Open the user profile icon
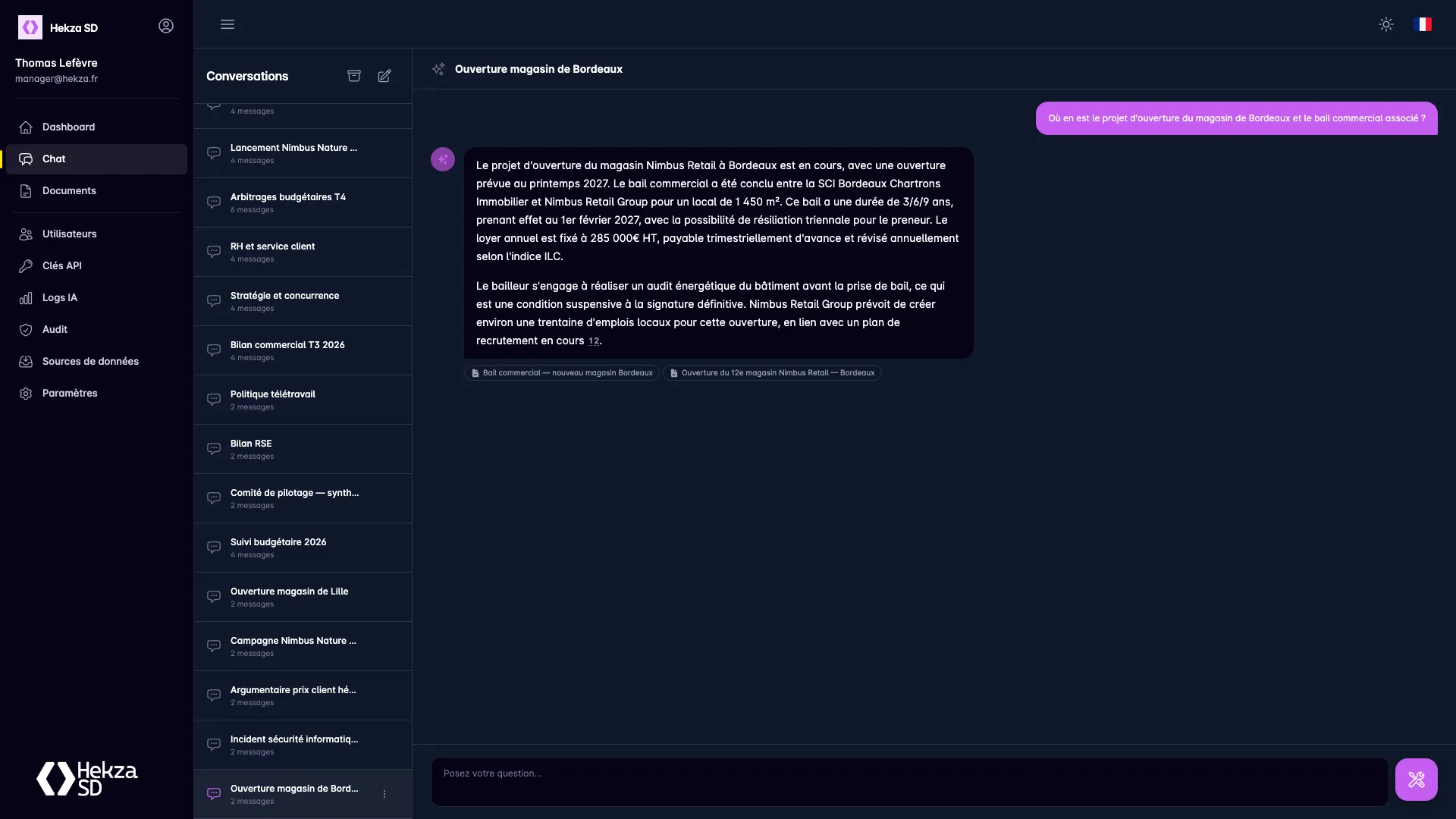The width and height of the screenshot is (1456, 819). [166, 26]
